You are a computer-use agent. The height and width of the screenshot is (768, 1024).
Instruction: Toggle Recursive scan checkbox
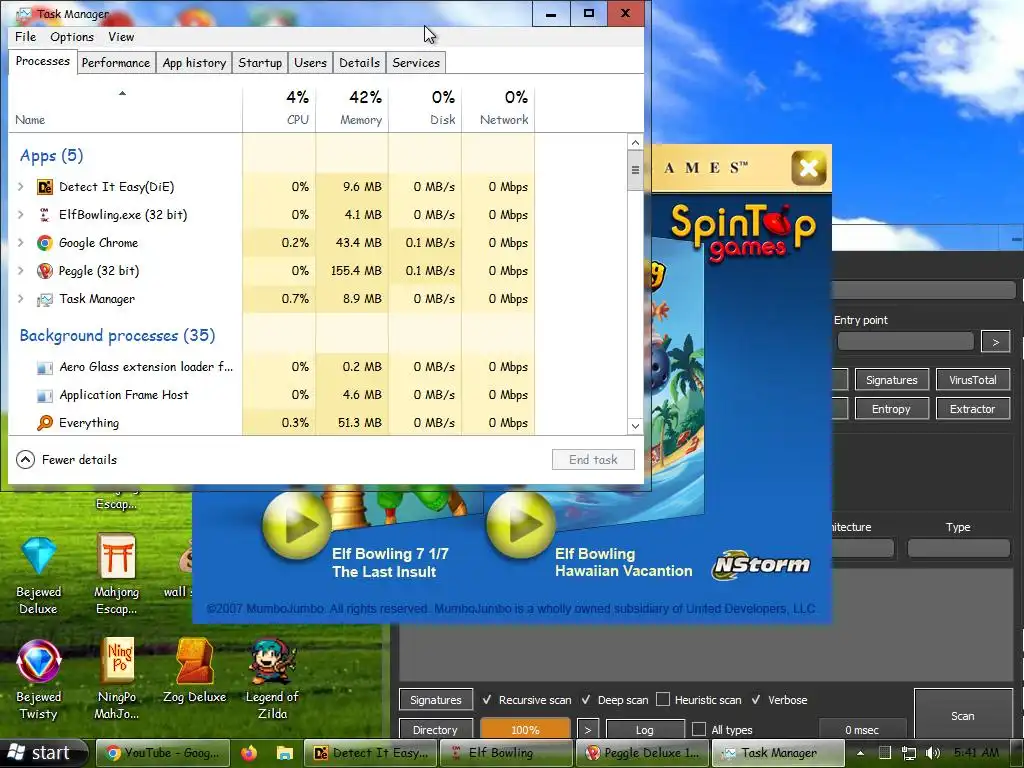point(487,699)
